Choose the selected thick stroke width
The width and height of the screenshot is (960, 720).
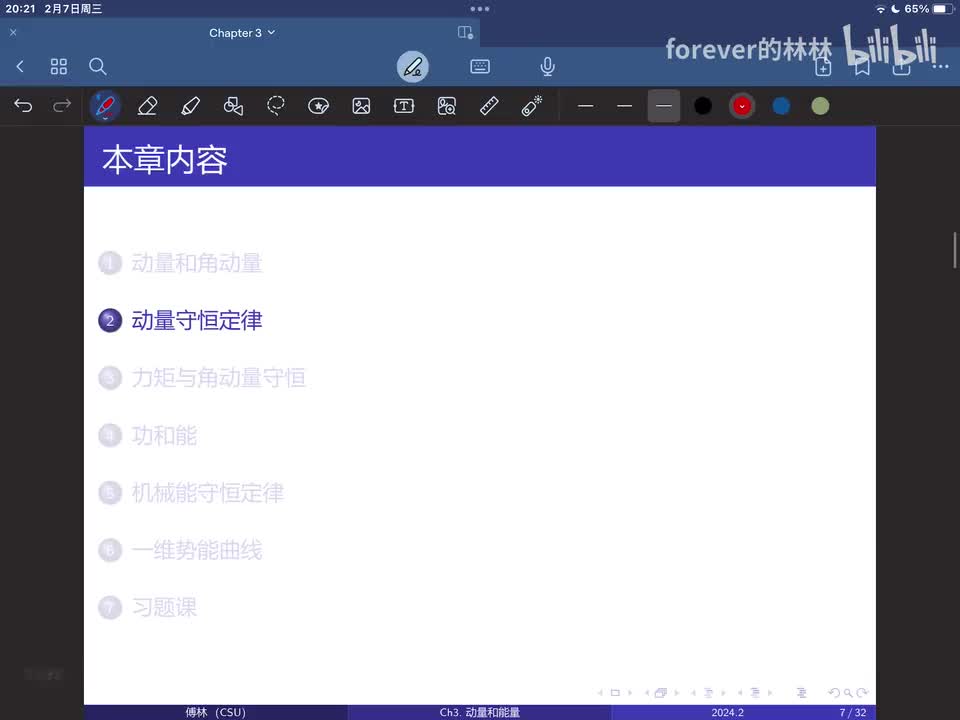click(664, 106)
